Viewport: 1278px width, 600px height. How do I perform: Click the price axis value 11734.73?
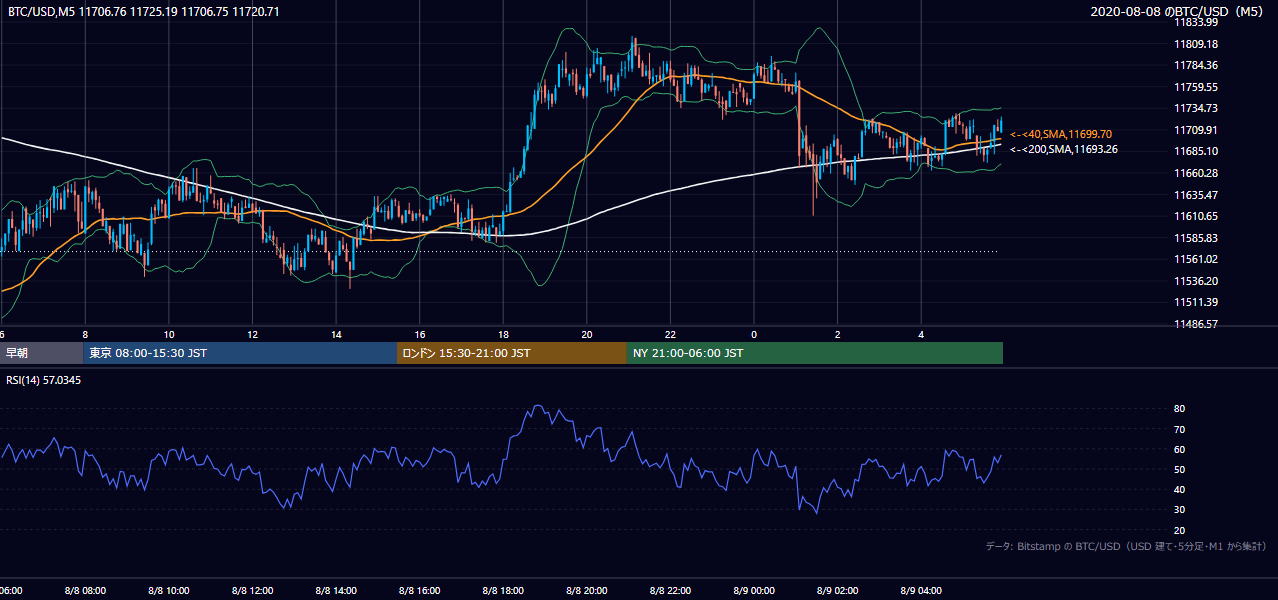click(1196, 108)
